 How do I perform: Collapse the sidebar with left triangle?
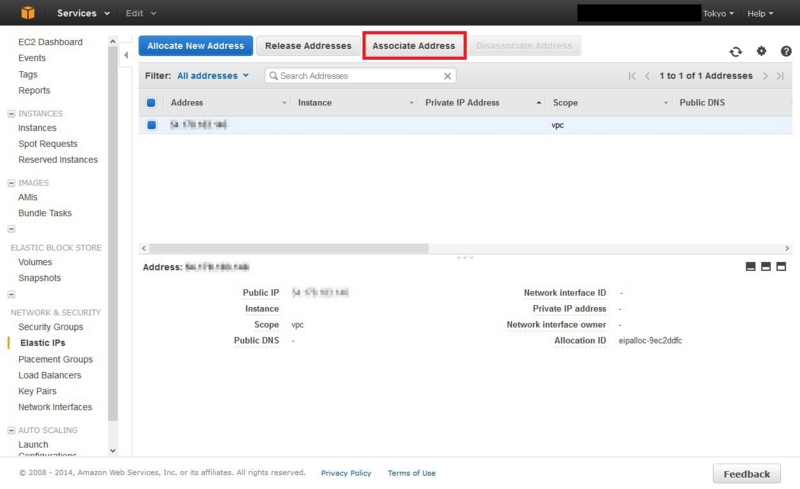click(126, 55)
